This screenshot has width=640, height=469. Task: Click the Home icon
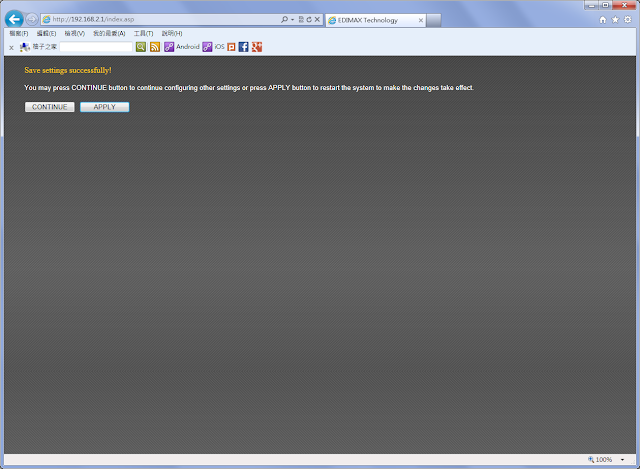603,20
